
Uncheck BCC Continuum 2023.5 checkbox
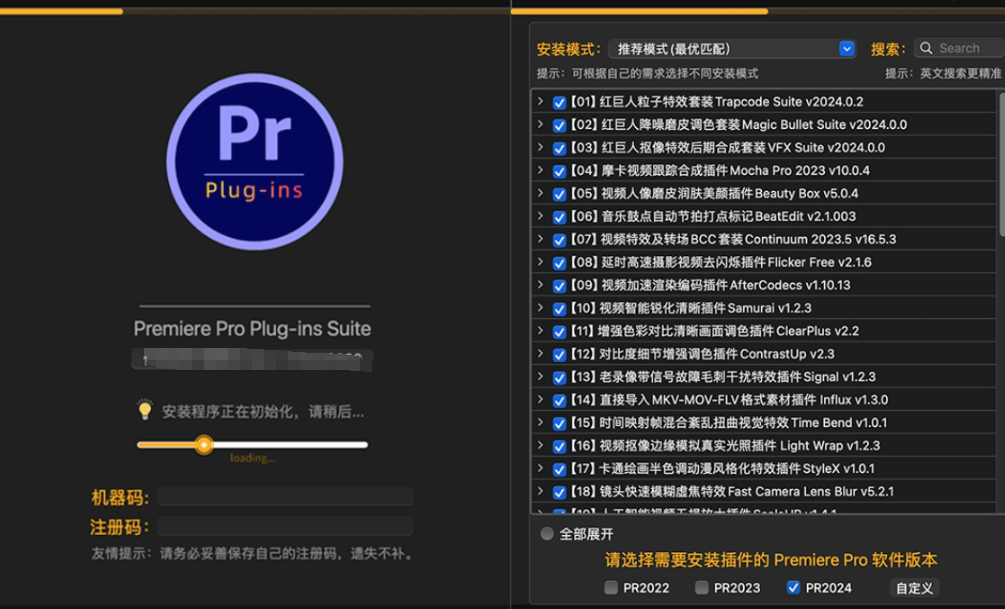[x=559, y=240]
